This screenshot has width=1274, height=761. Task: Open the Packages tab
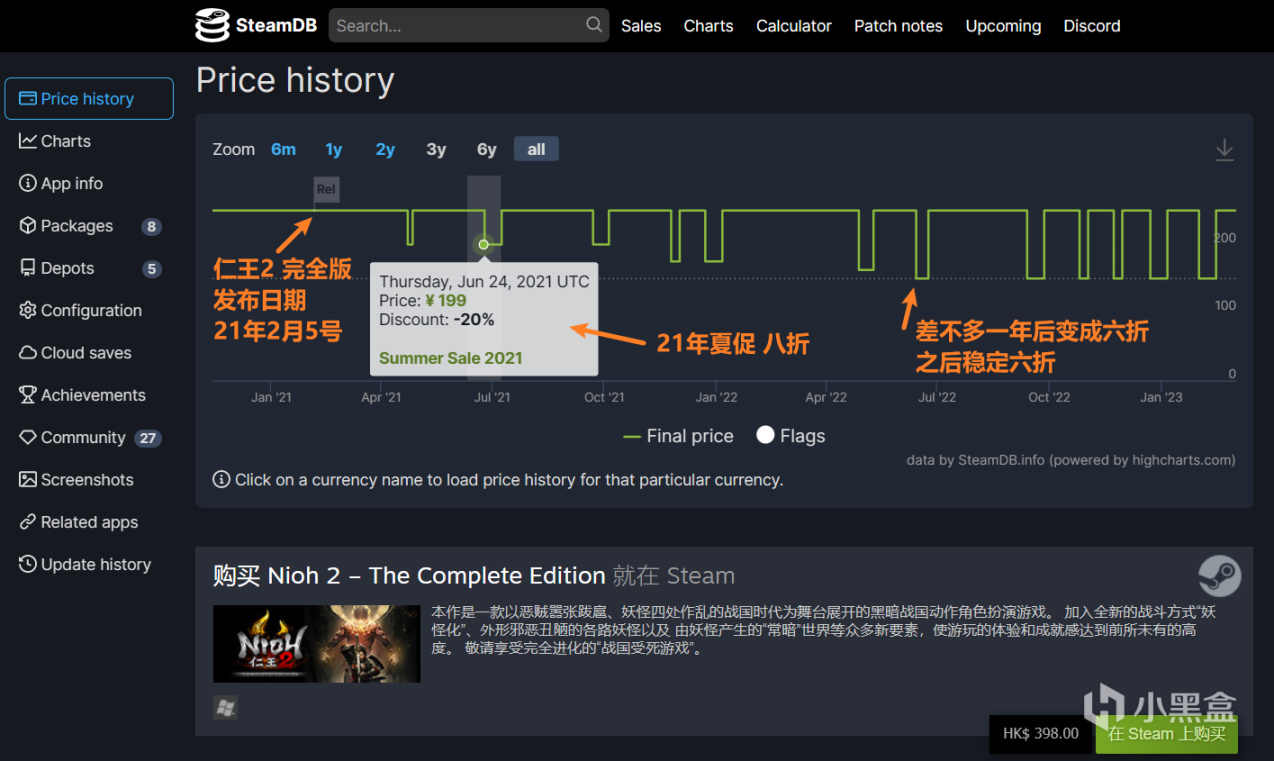coord(89,226)
